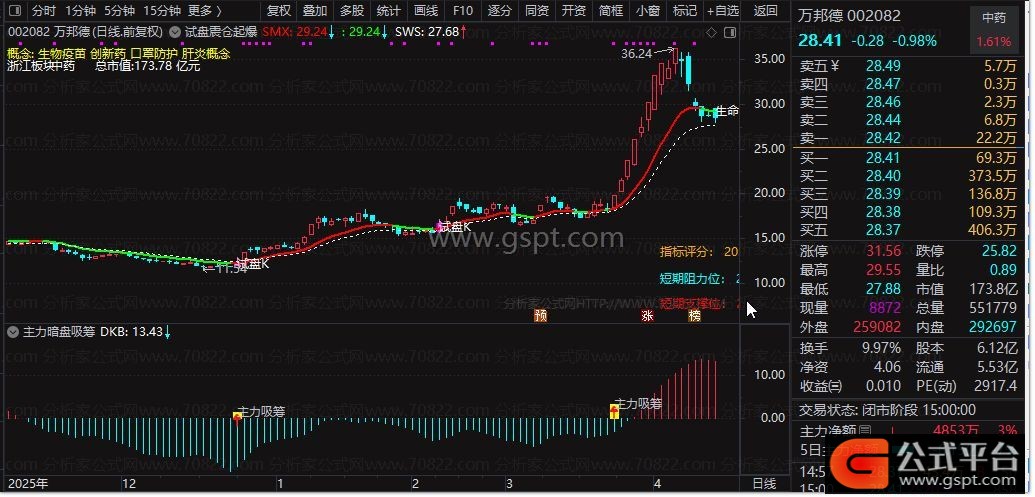
Task: Expand the 主力暗盘吸筹 indicator dropdown
Action: [13, 332]
